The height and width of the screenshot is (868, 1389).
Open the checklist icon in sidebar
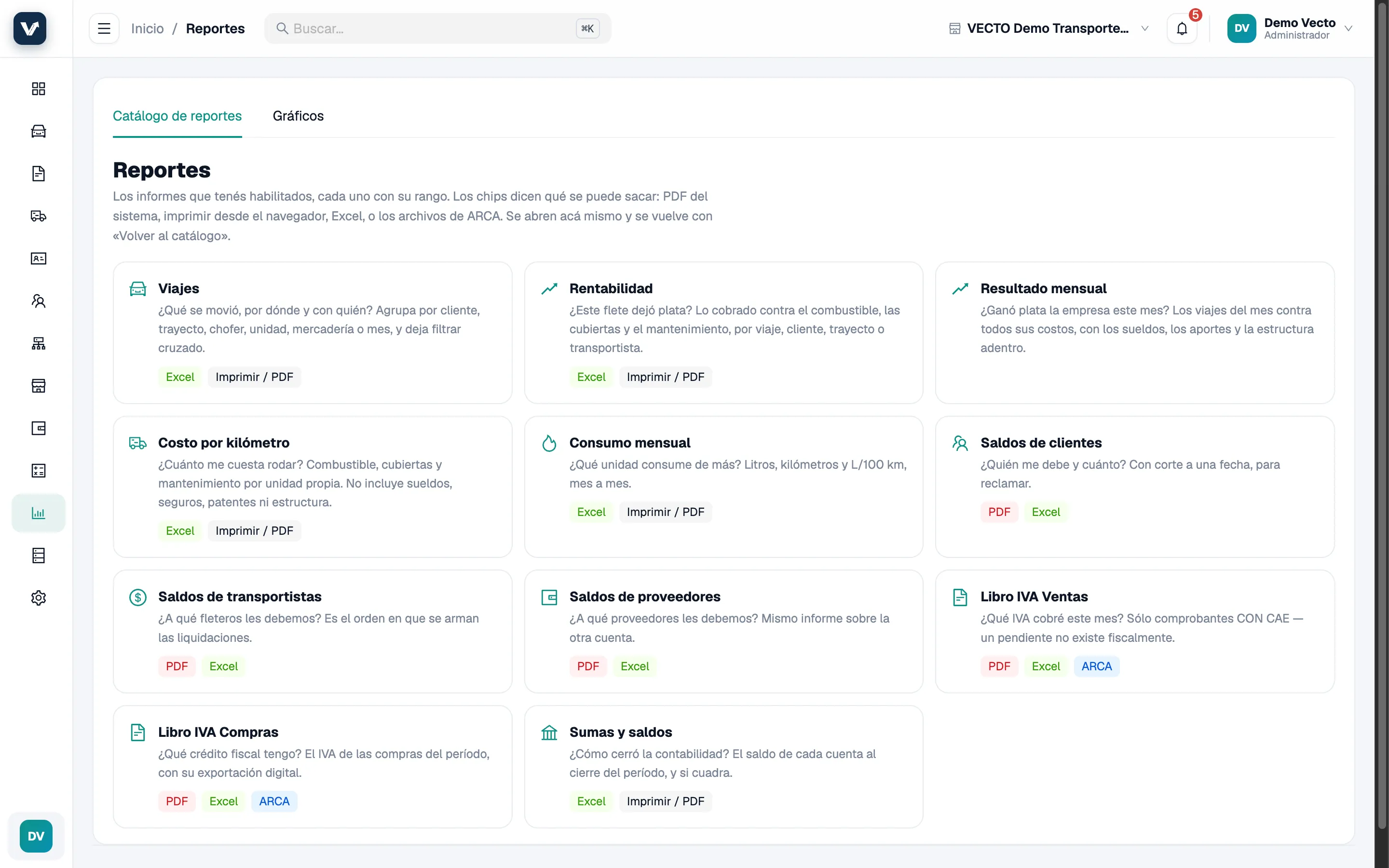(39, 471)
